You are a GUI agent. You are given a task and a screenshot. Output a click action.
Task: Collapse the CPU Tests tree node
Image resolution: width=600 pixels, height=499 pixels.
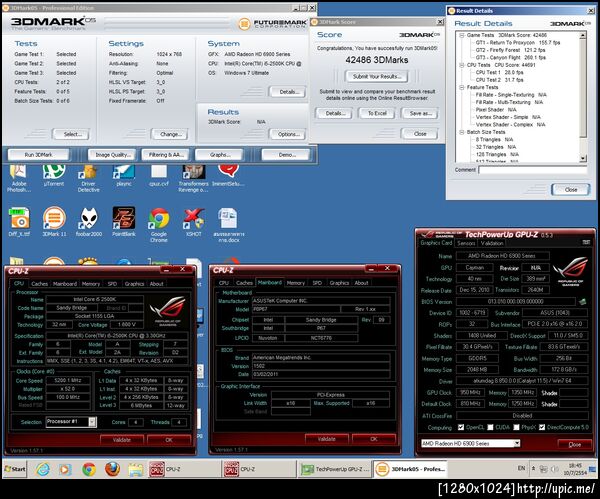[461, 65]
